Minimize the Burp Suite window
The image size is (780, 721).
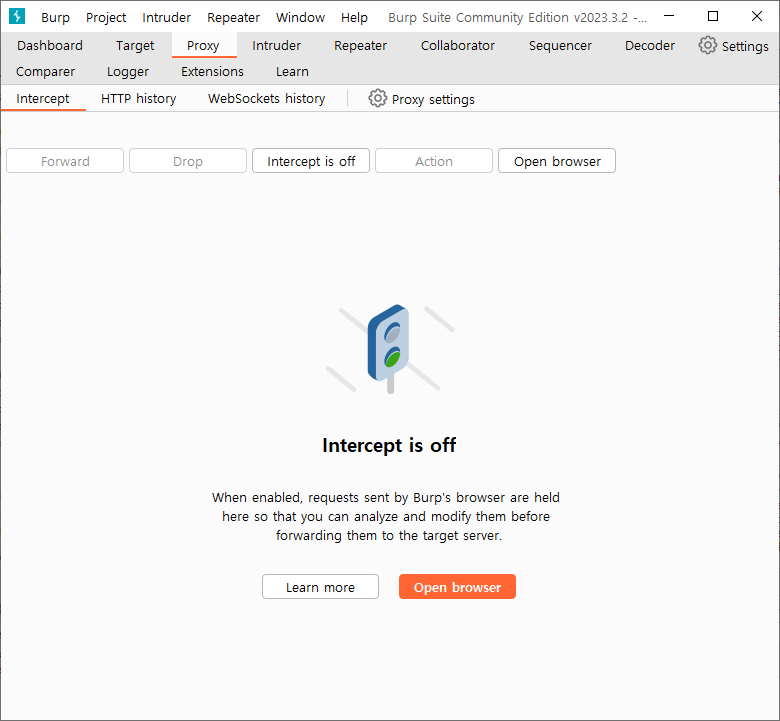pos(669,16)
